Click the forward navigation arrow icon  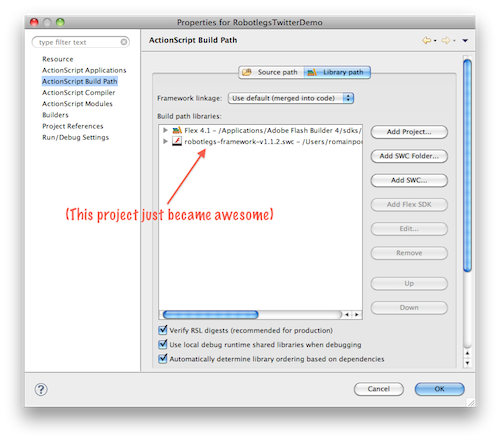pos(445,40)
